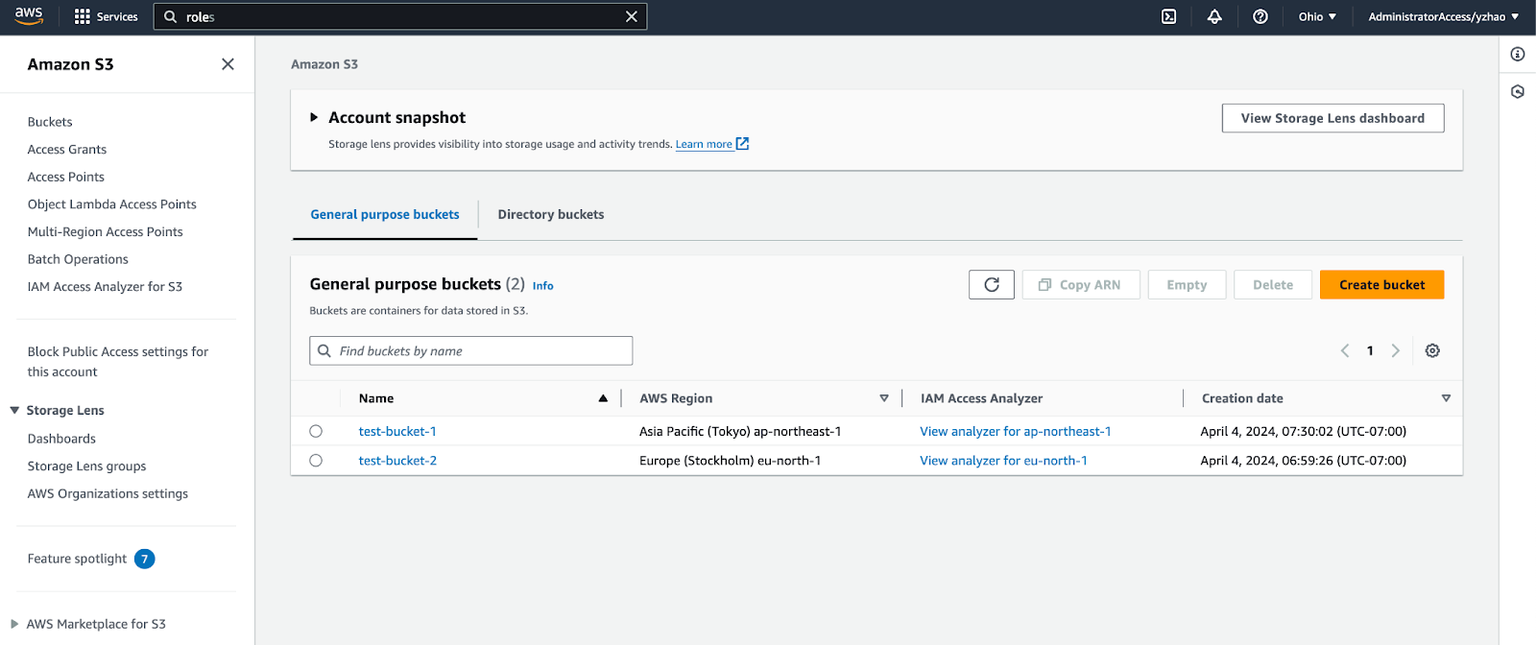This screenshot has width=1536, height=645.
Task: Open Batch Operations in the sidebar
Action: [78, 259]
